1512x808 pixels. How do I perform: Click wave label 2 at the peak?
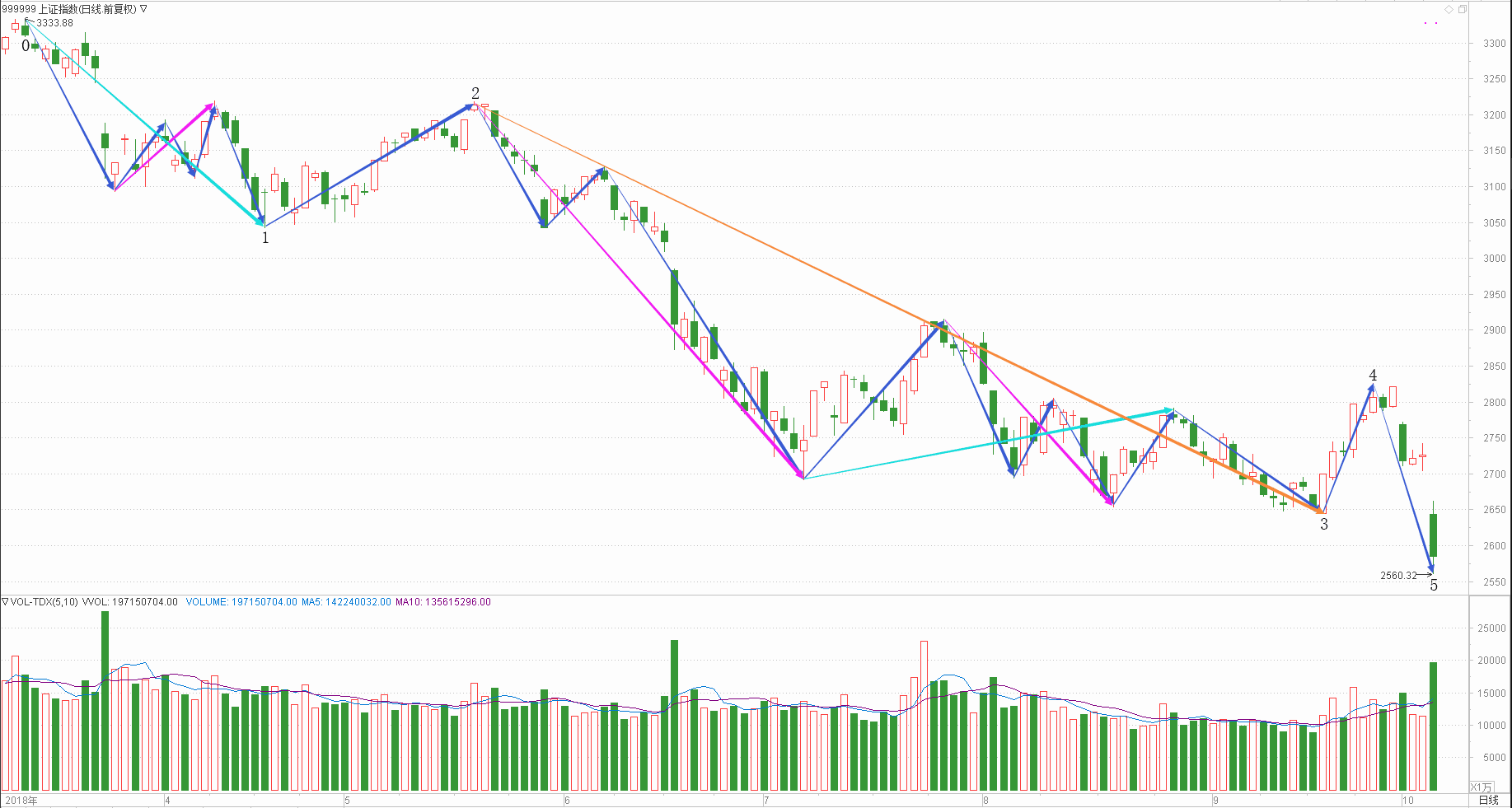(475, 93)
